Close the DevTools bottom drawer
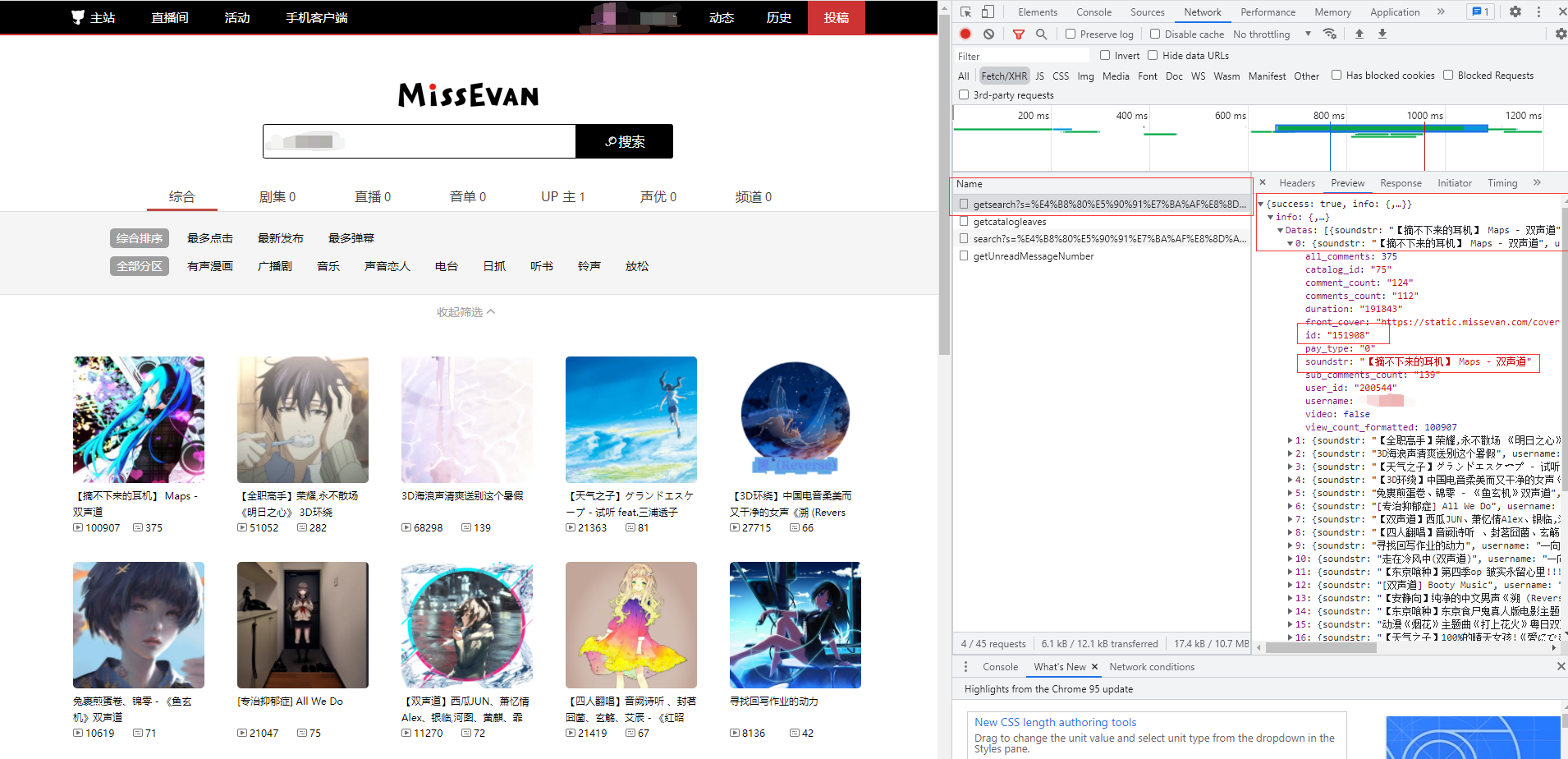 pyautogui.click(x=1561, y=666)
